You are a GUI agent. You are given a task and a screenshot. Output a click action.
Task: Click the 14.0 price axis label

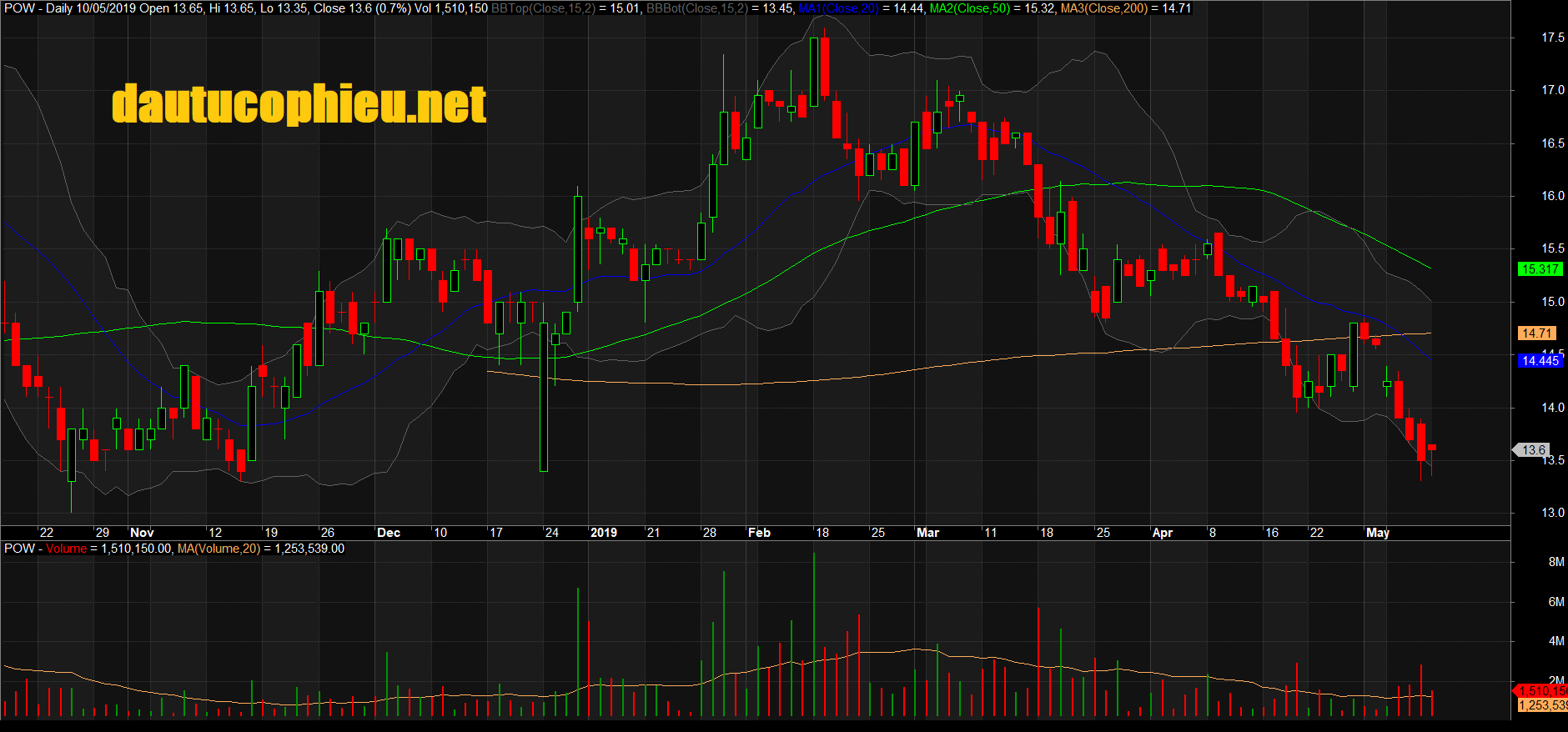pos(1553,408)
